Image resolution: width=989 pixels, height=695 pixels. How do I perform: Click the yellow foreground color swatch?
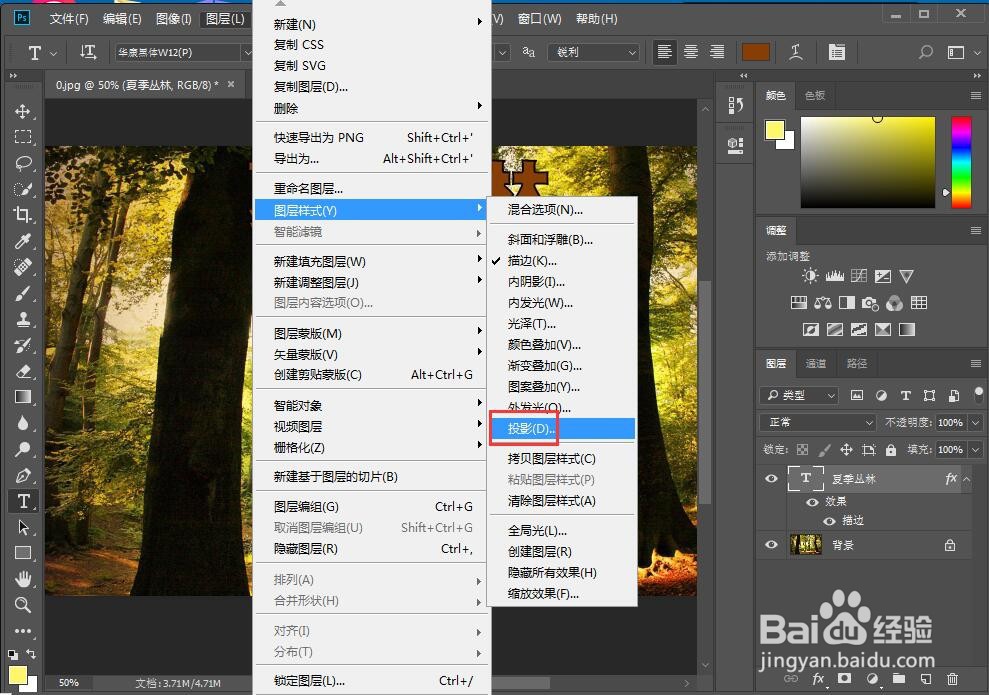776,130
